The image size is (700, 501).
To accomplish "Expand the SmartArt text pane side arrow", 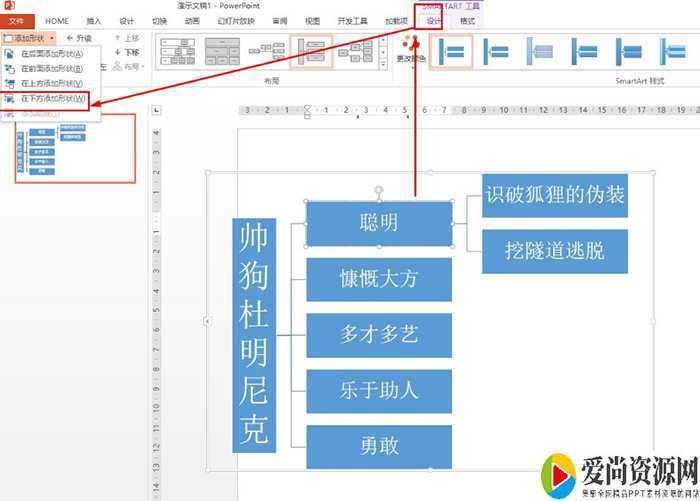I will point(207,321).
